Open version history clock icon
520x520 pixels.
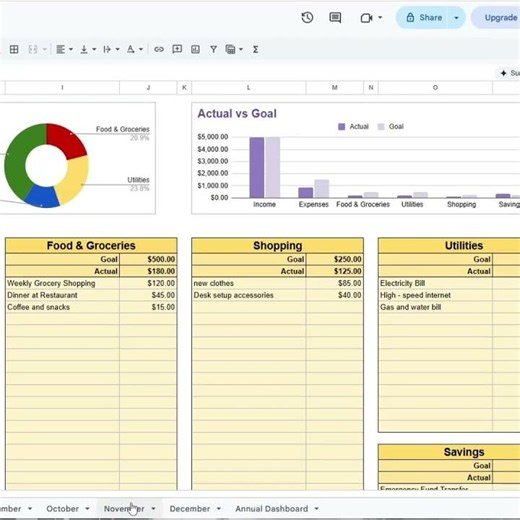(307, 18)
